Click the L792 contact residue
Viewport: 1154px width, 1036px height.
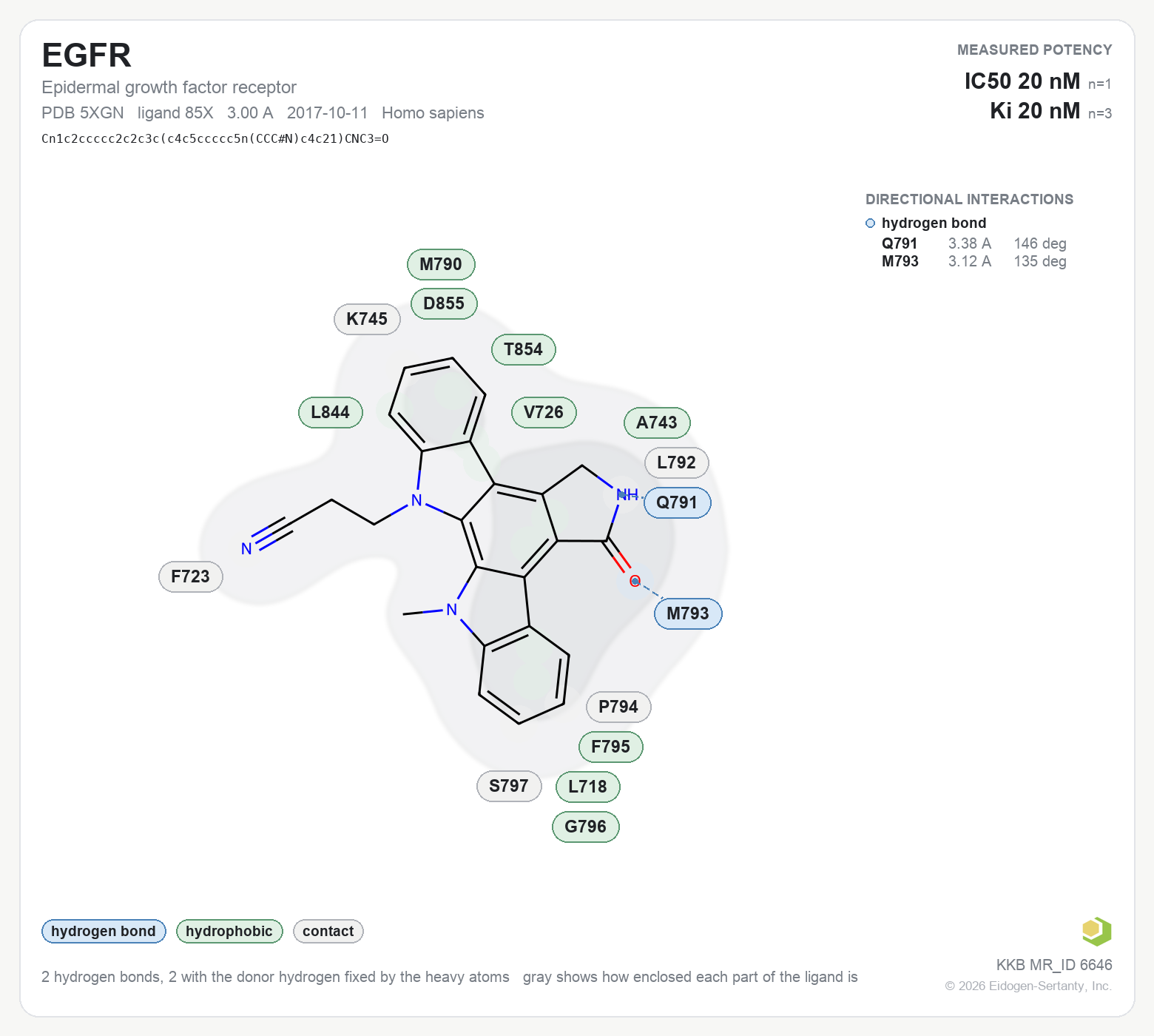pos(677,462)
